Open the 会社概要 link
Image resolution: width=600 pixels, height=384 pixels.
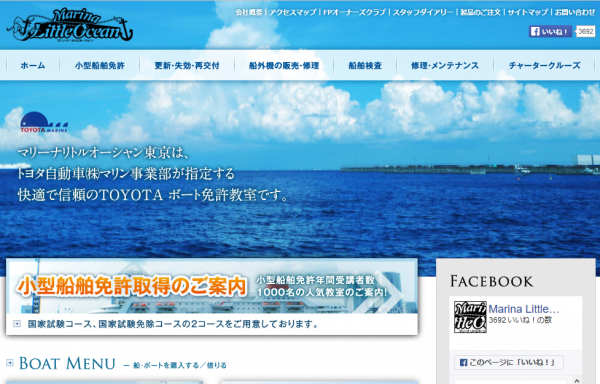pyautogui.click(x=249, y=12)
